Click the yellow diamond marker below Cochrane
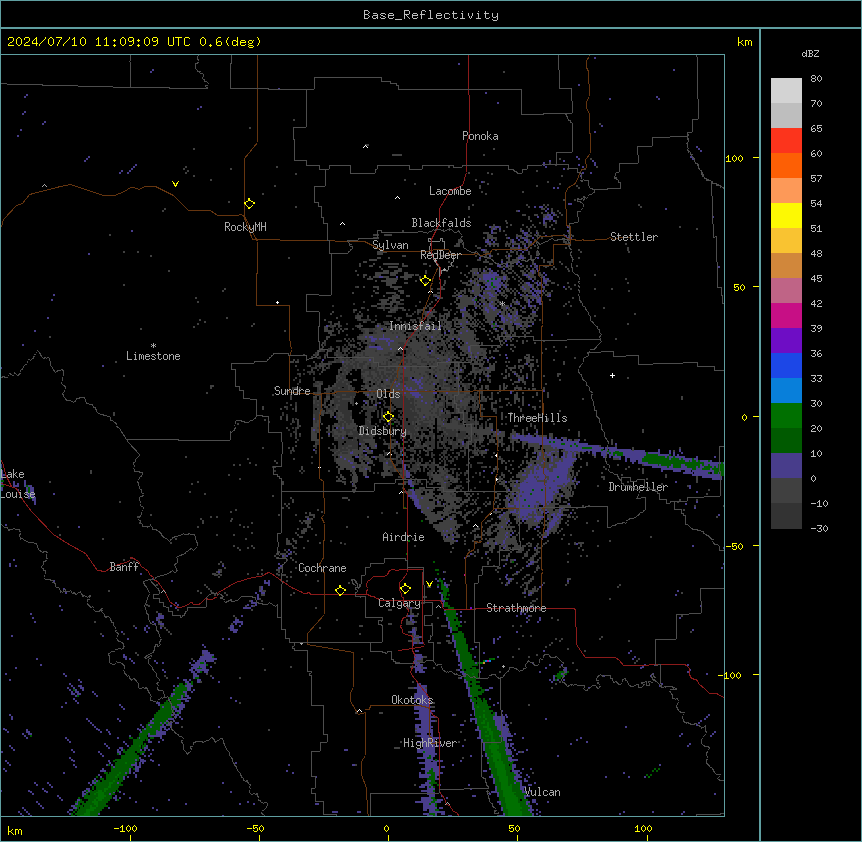Screen dimensions: 862x842 (341, 590)
